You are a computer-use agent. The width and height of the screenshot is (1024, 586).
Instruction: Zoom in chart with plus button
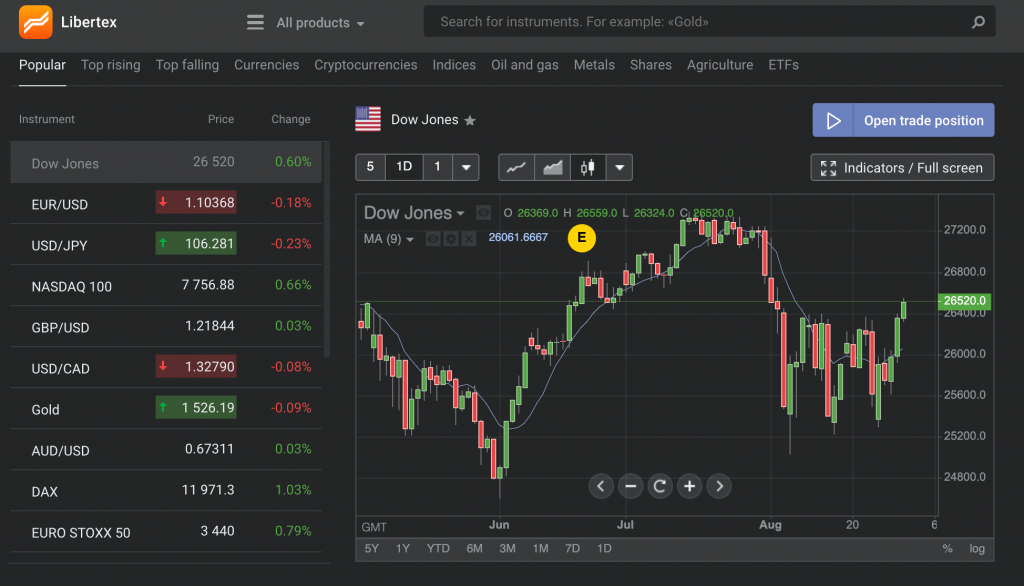[689, 486]
